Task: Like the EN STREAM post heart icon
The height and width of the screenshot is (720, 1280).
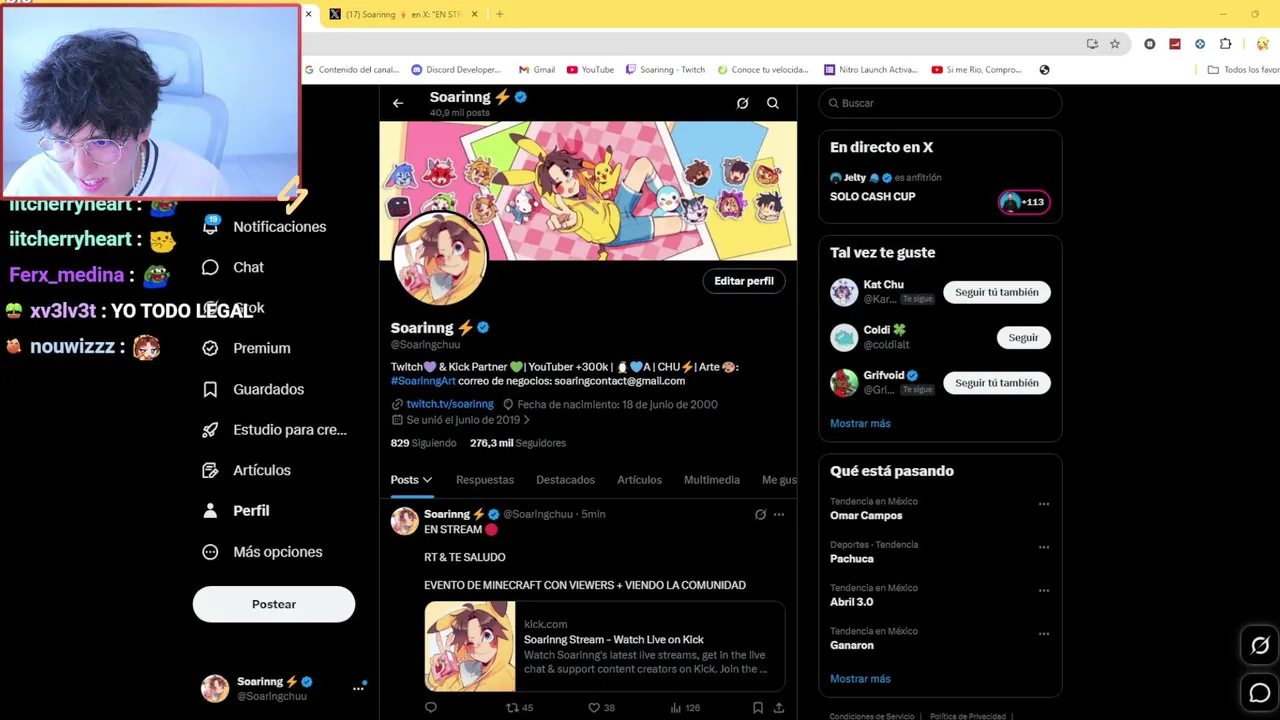Action: [594, 708]
